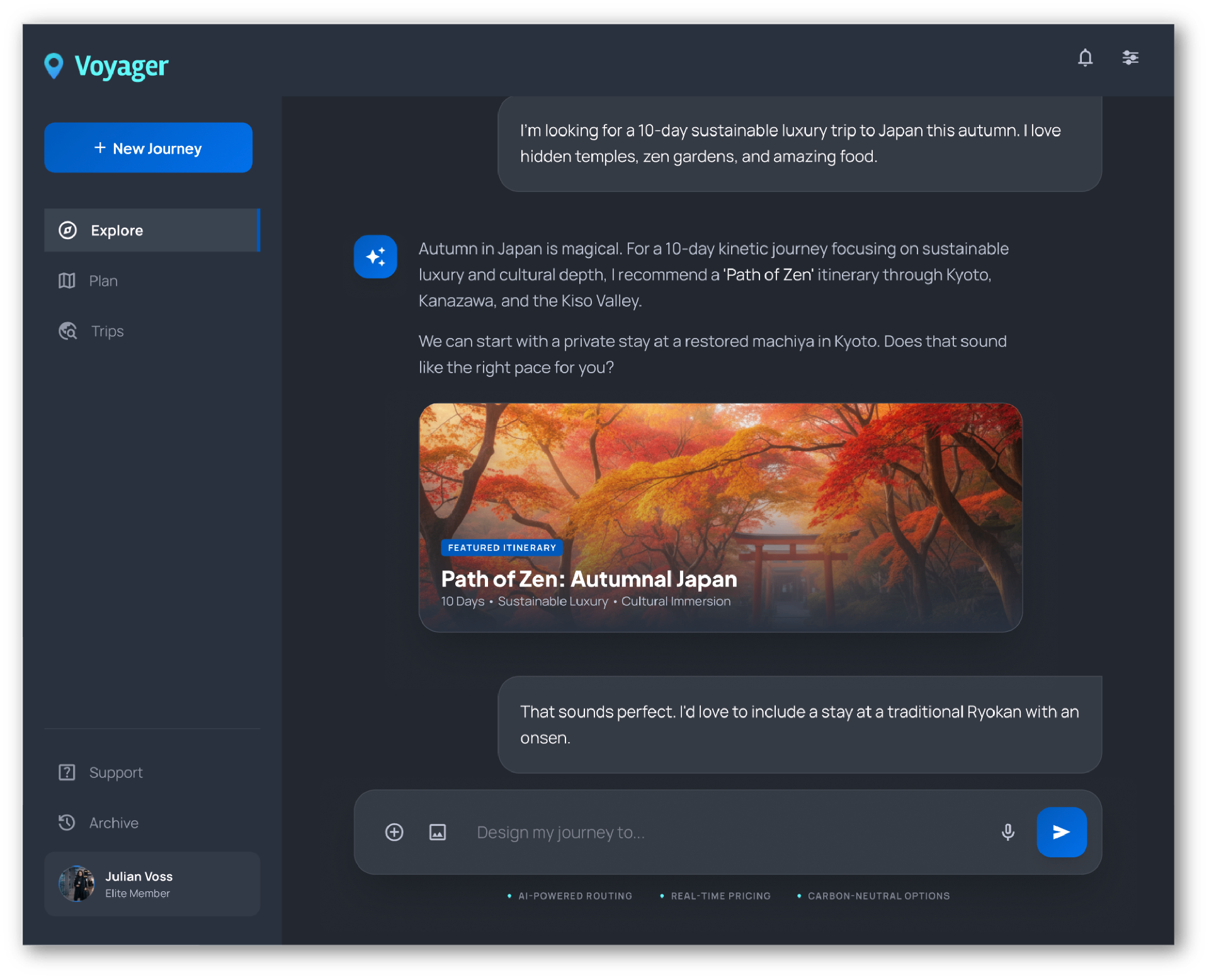Click the AI assistant sparkle avatar
This screenshot has height=980, width=1209.
point(375,257)
